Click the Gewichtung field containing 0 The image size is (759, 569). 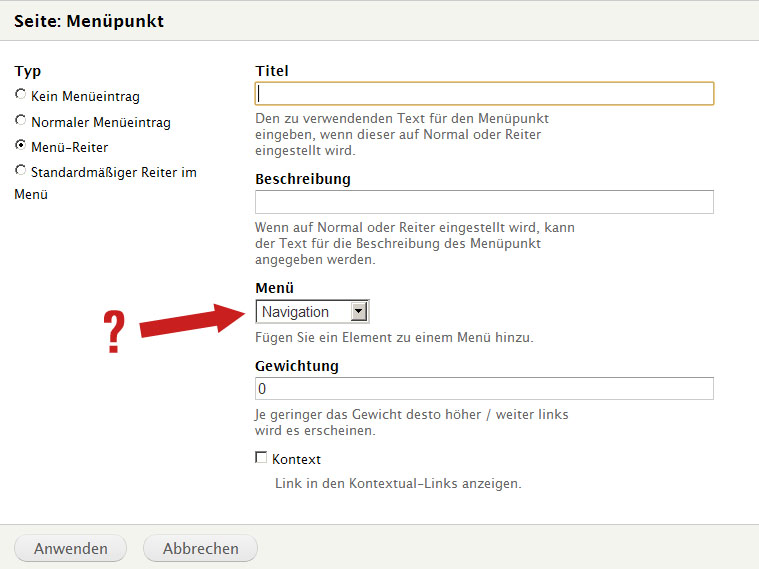pyautogui.click(x=484, y=388)
